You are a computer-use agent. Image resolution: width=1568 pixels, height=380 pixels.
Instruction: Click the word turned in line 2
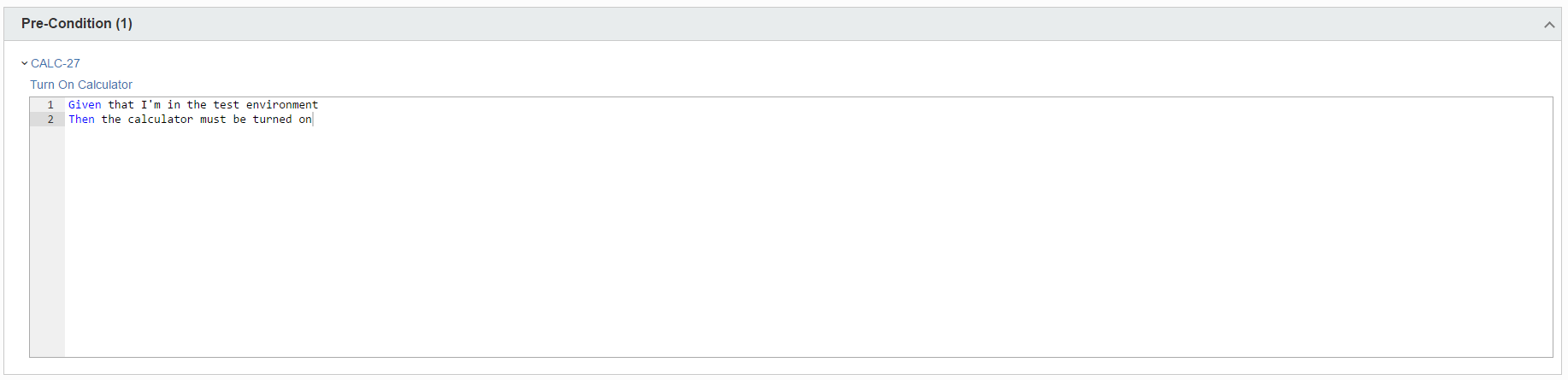(272, 120)
